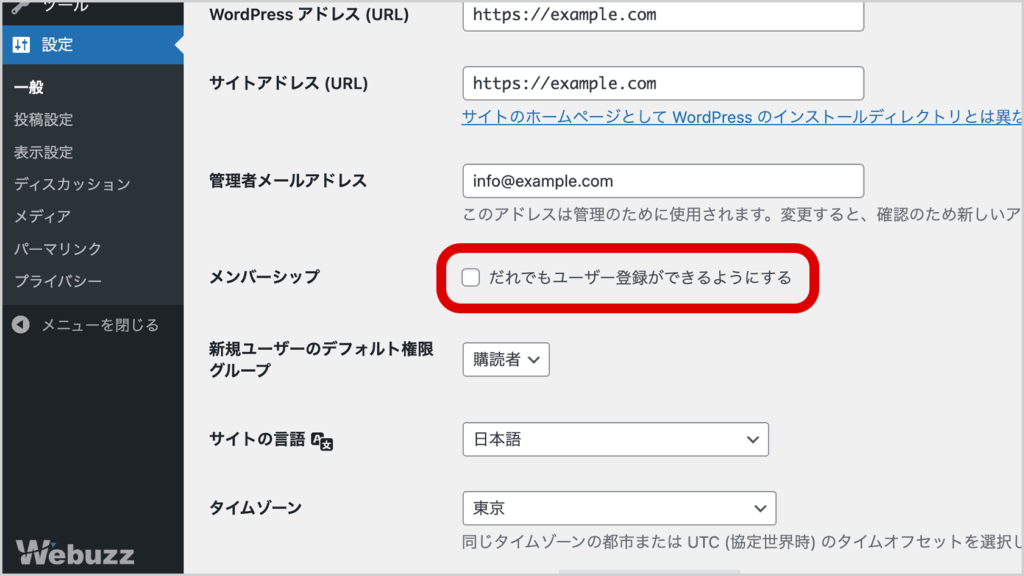Viewport: 1024px width, 576px height.
Task: Click the admin email description text
Action: [742, 214]
